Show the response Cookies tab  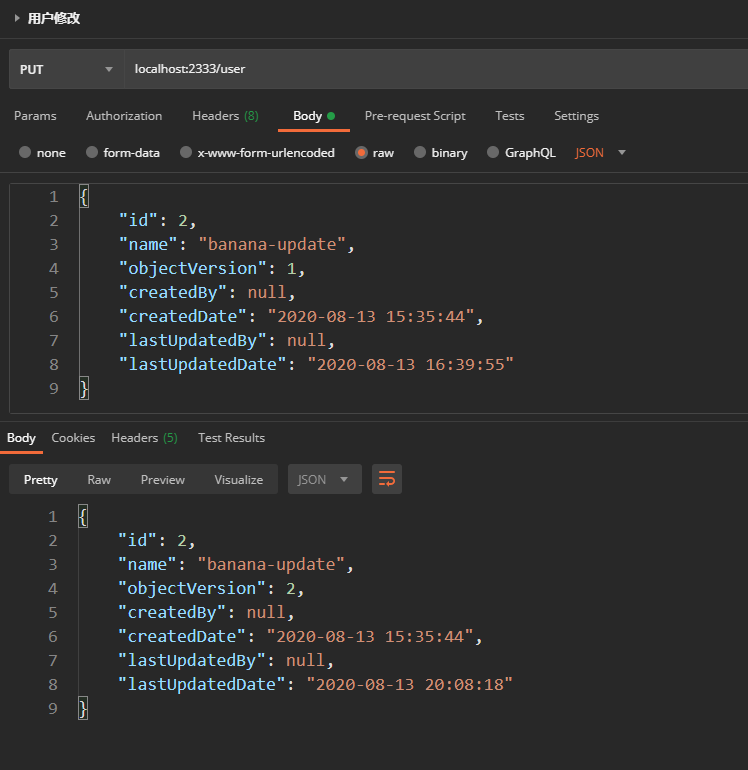[73, 438]
